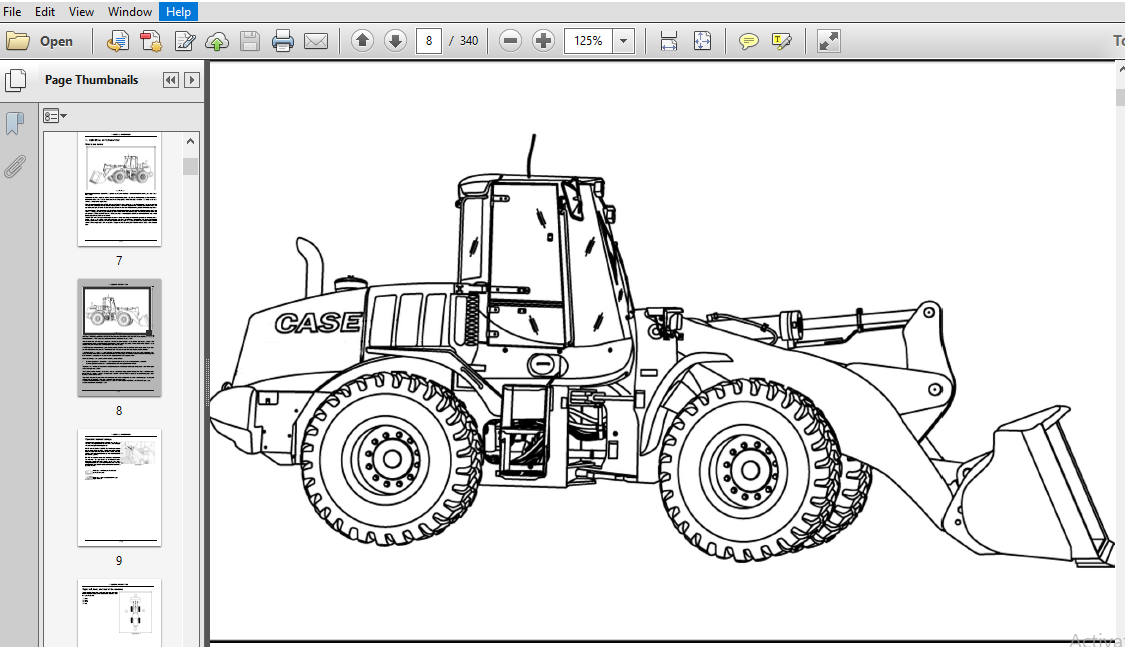The width and height of the screenshot is (1125, 647).
Task: Select the highlight text tool
Action: [x=781, y=41]
